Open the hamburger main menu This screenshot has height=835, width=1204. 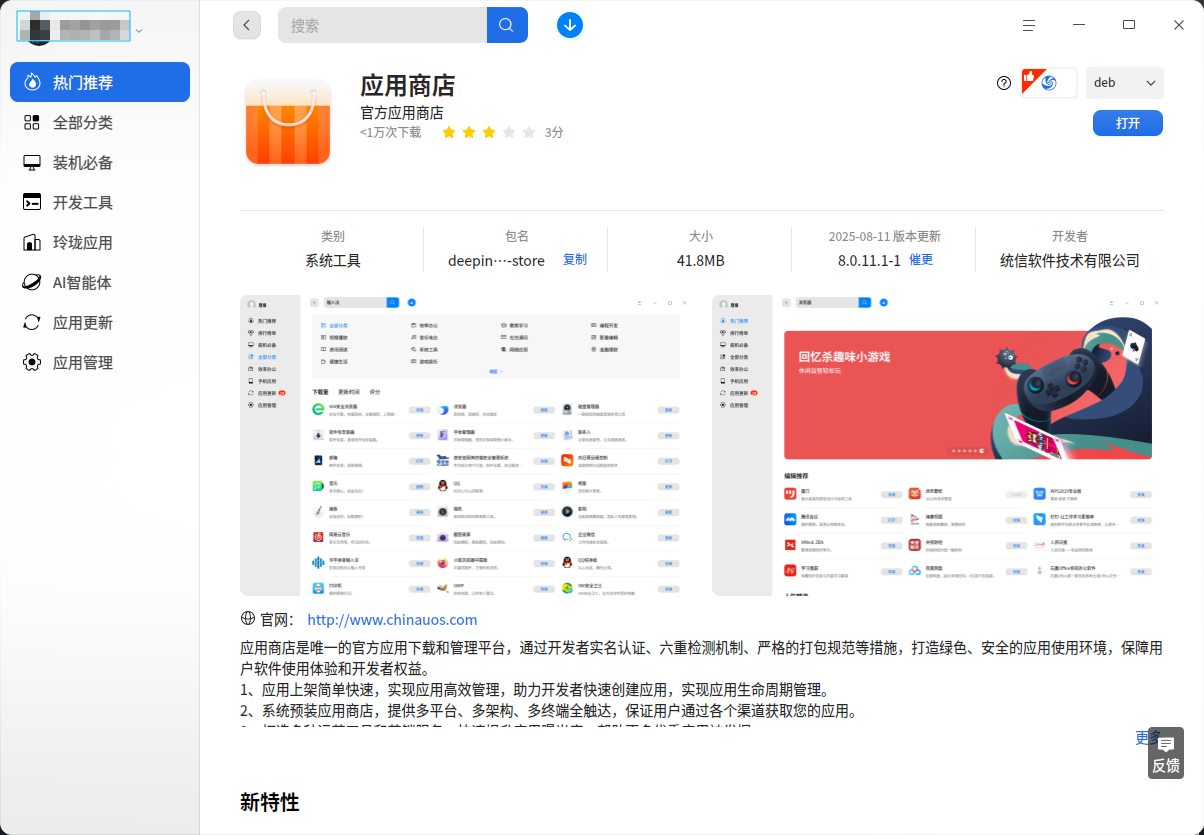[x=1029, y=25]
